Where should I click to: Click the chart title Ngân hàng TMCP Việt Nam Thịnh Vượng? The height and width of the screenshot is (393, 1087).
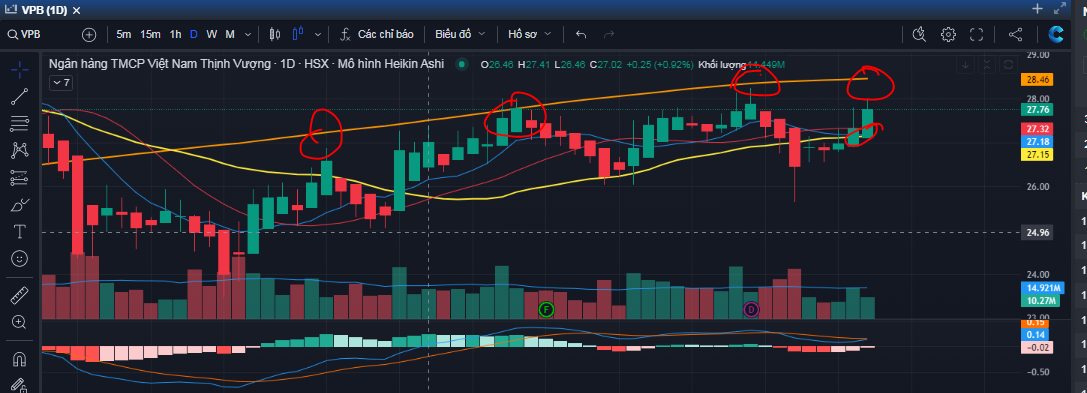coord(159,64)
